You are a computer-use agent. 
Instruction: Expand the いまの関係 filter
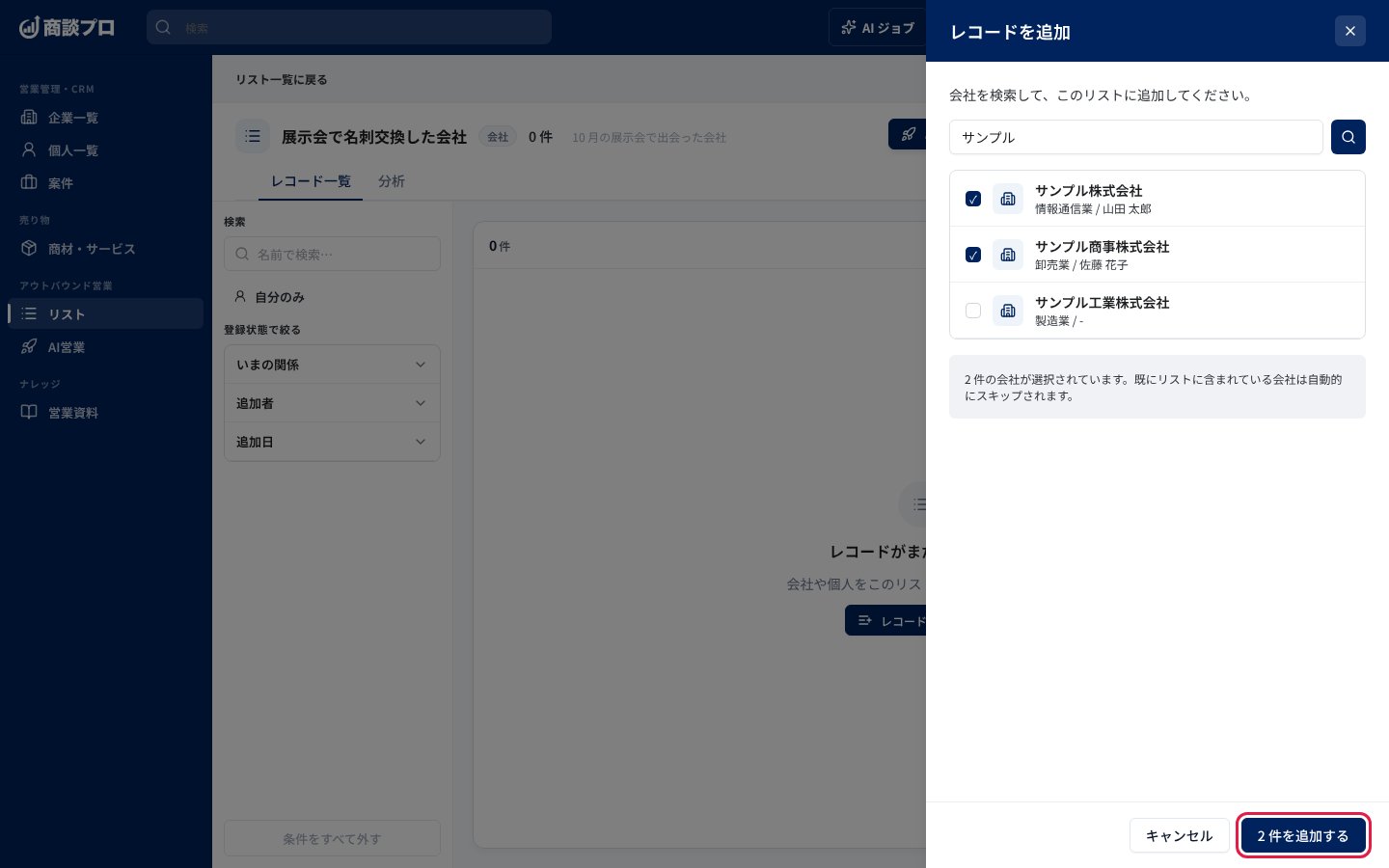(x=332, y=365)
